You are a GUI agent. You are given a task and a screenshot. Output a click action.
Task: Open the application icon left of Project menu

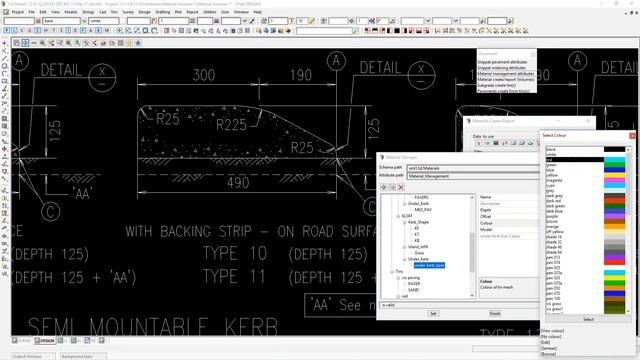point(6,12)
